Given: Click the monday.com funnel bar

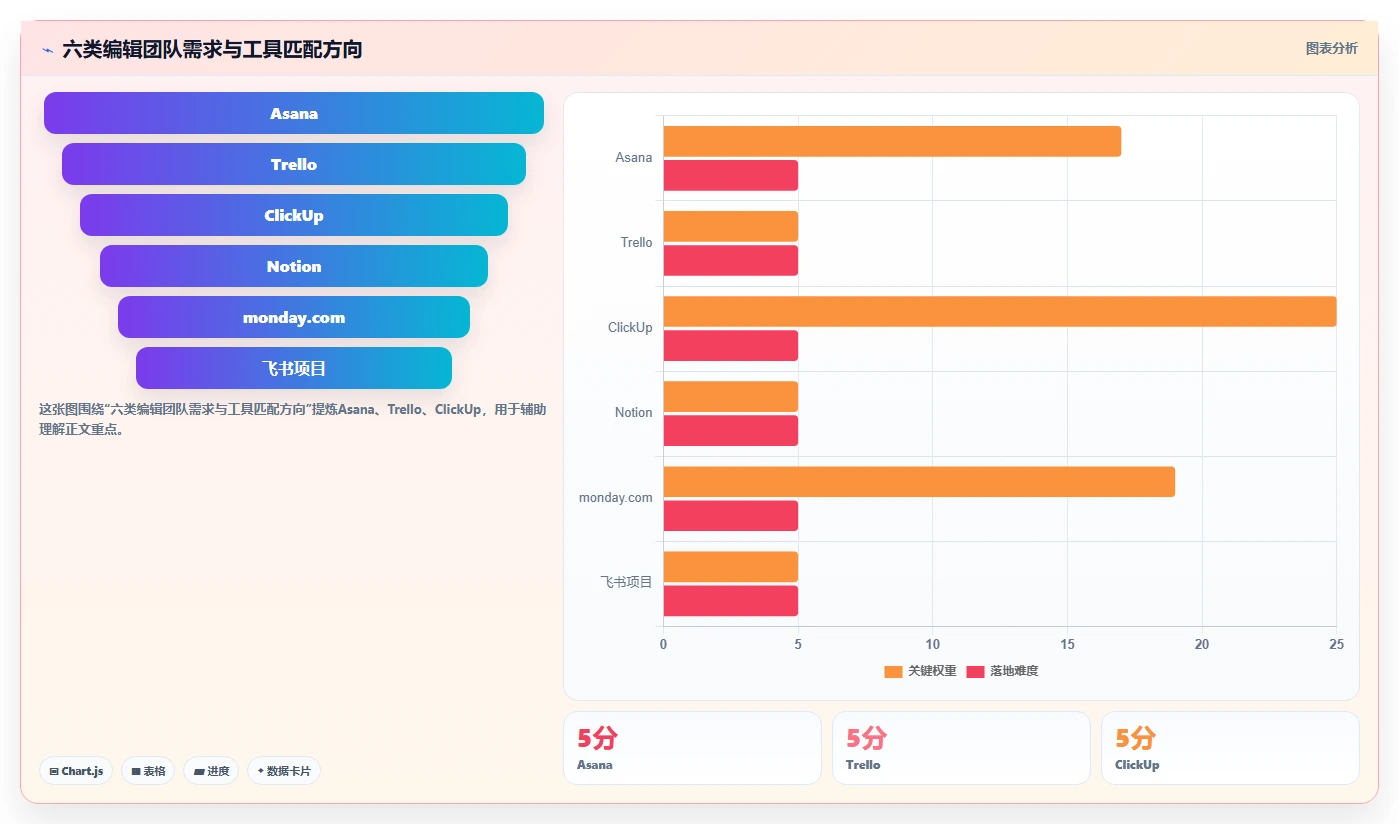Looking at the screenshot, I should click(x=294, y=317).
